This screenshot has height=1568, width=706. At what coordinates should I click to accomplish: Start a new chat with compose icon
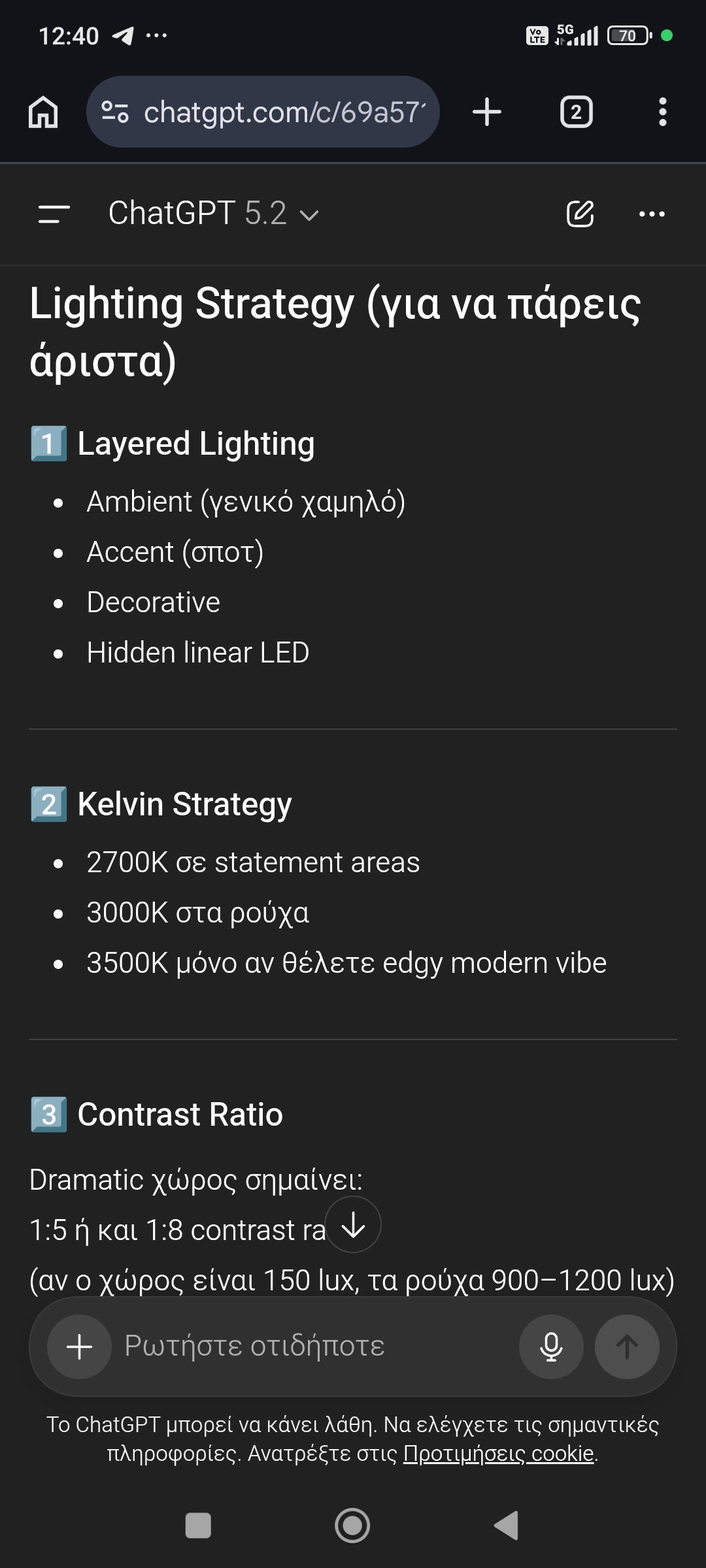point(580,214)
